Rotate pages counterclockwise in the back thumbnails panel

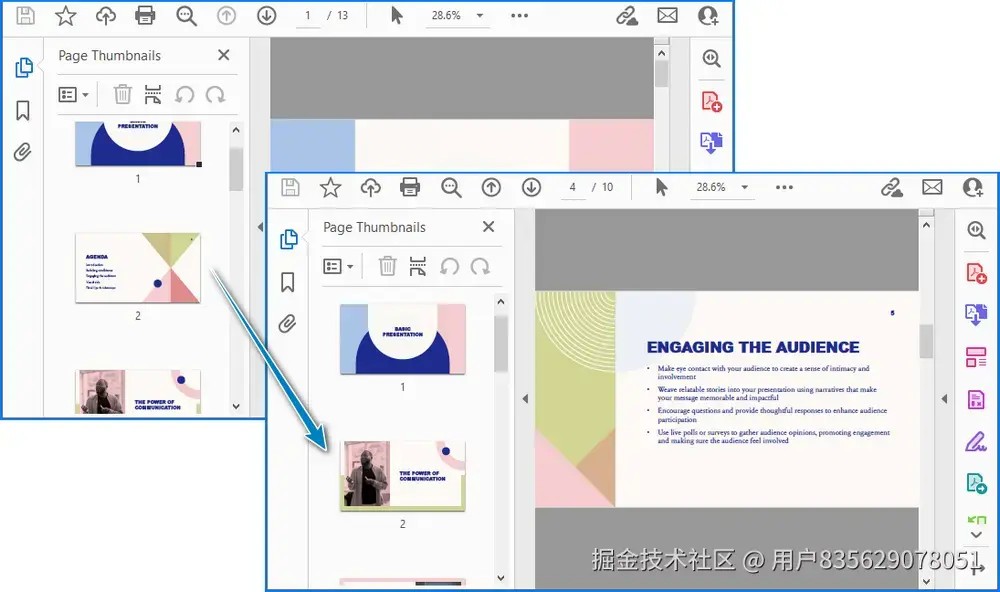coord(184,94)
